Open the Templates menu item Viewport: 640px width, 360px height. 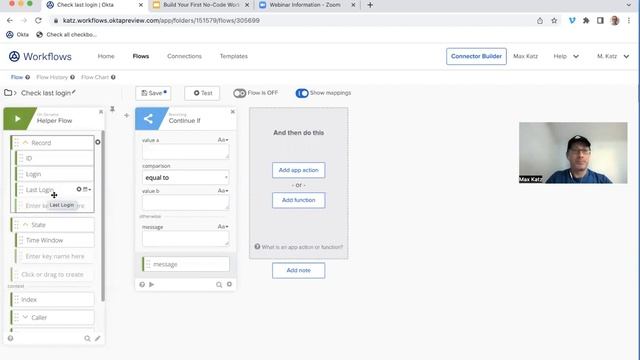[234, 56]
